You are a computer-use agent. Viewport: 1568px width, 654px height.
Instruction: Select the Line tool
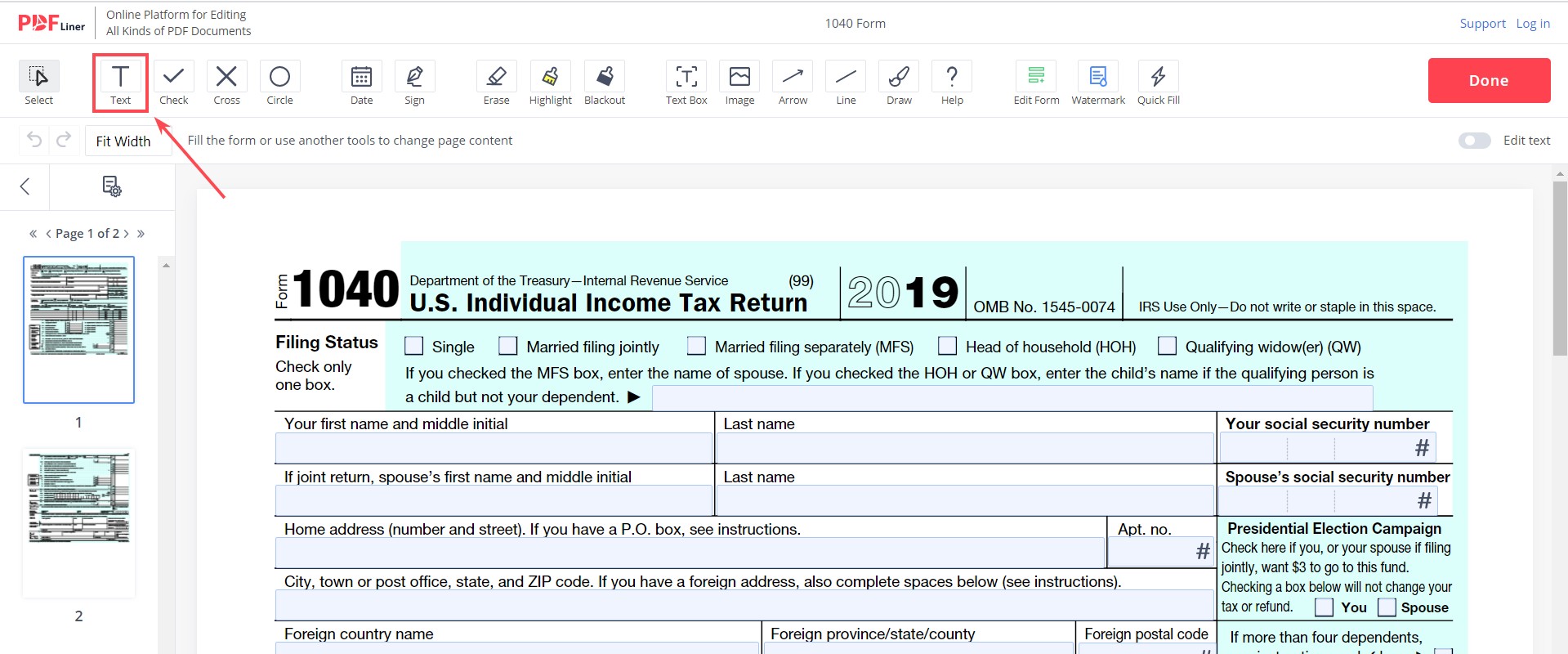coord(846,83)
